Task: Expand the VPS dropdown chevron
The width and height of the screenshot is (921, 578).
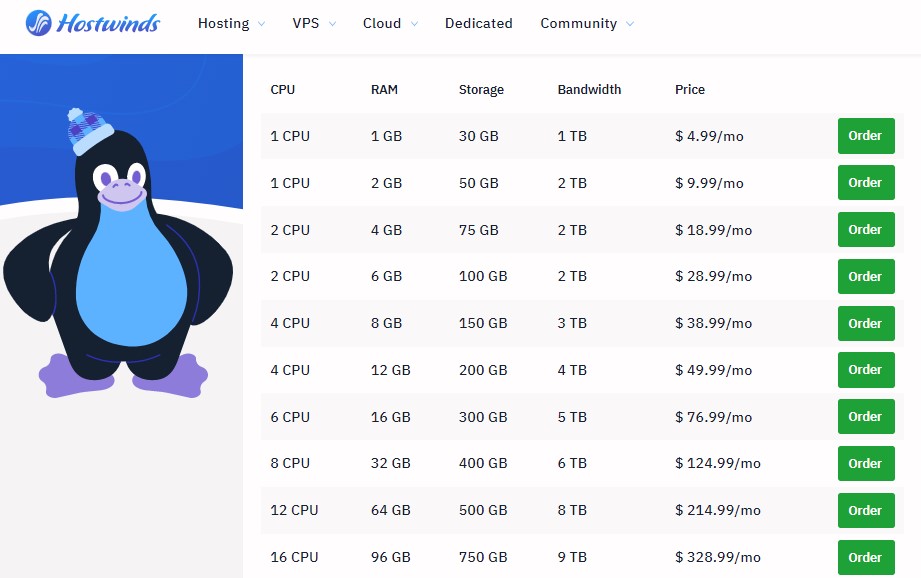Action: (x=332, y=24)
